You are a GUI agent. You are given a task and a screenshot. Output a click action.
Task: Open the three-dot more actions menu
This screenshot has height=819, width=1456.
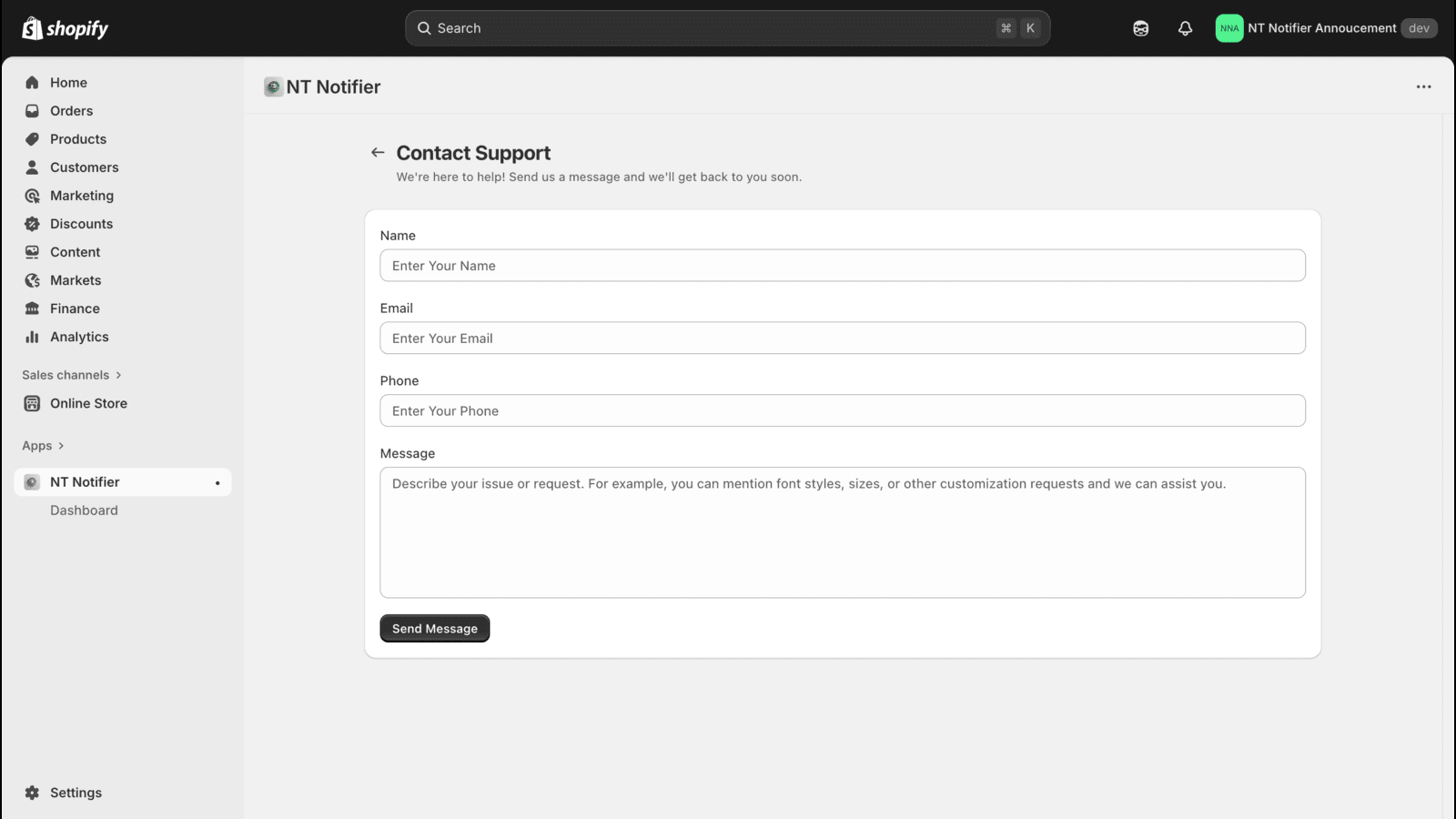click(x=1423, y=87)
